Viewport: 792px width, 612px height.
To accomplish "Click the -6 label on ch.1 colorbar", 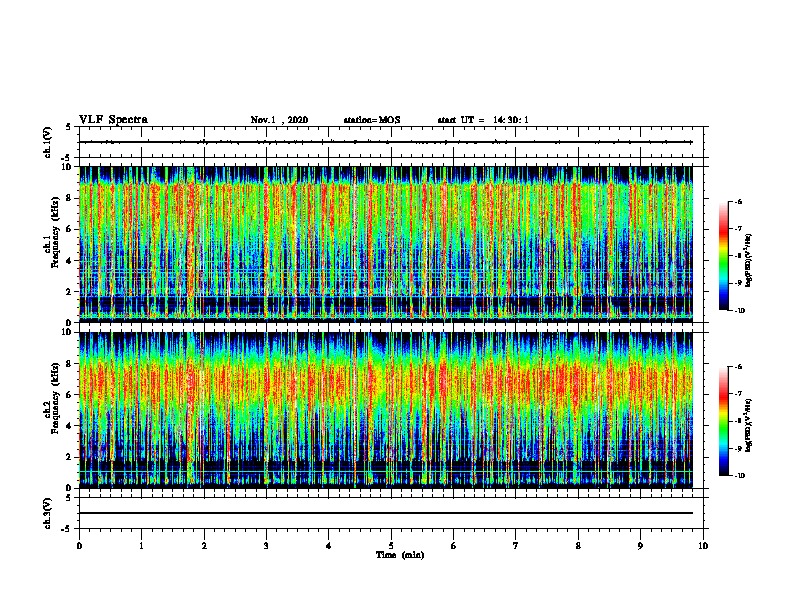I will 738,201.
